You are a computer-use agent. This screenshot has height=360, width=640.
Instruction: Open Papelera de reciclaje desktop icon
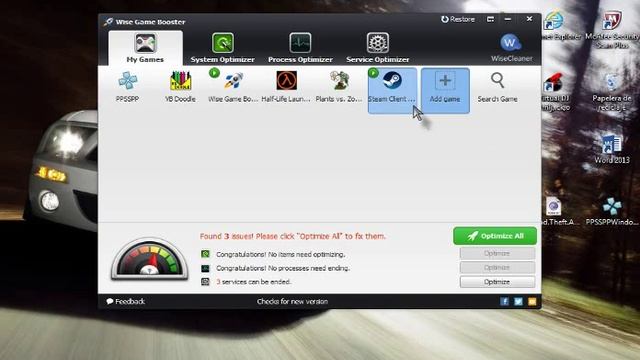(612, 93)
